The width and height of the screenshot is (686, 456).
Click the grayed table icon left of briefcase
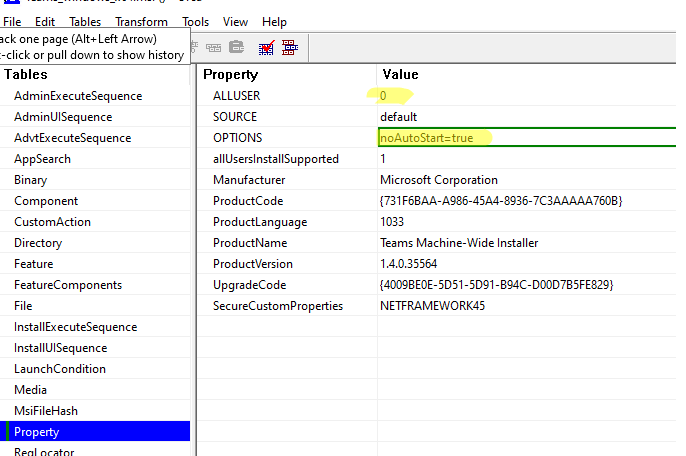pyautogui.click(x=213, y=47)
